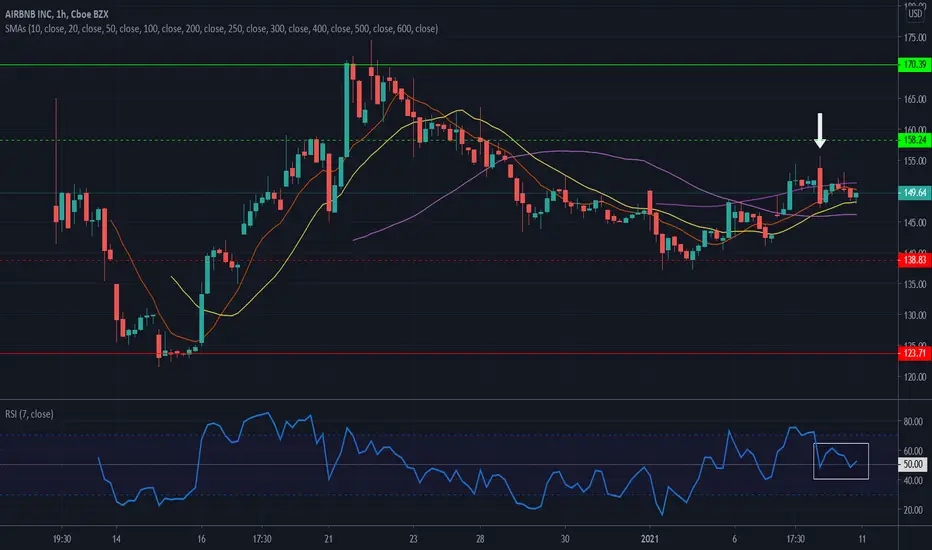Open the USD currency selector
The image size is (932, 550).
(x=915, y=13)
